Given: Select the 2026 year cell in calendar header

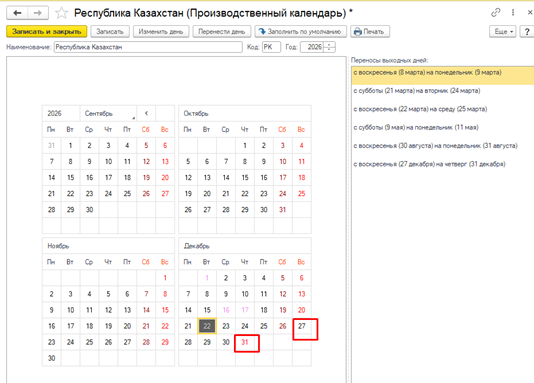Looking at the screenshot, I should (x=61, y=113).
